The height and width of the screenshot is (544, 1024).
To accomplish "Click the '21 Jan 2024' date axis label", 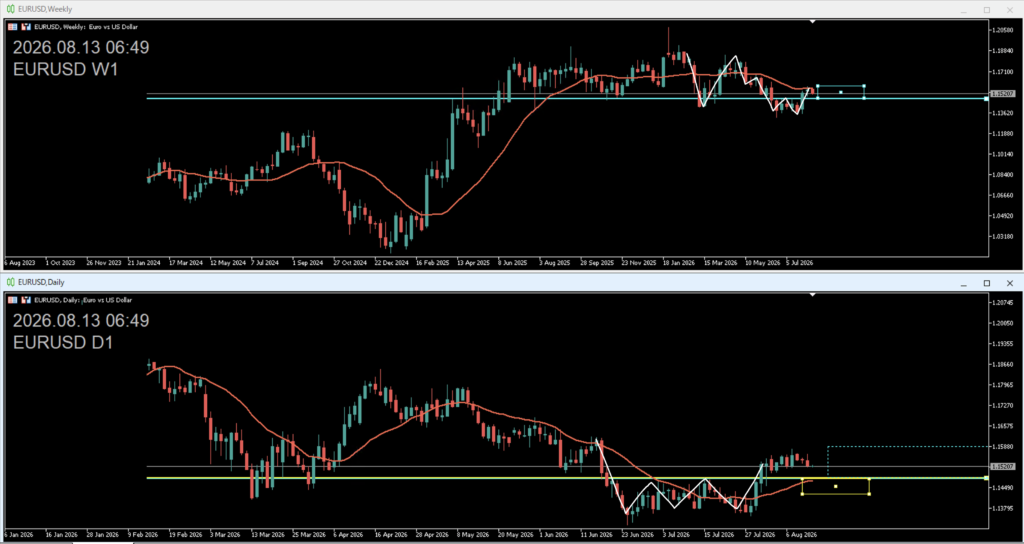I will click(x=144, y=263).
